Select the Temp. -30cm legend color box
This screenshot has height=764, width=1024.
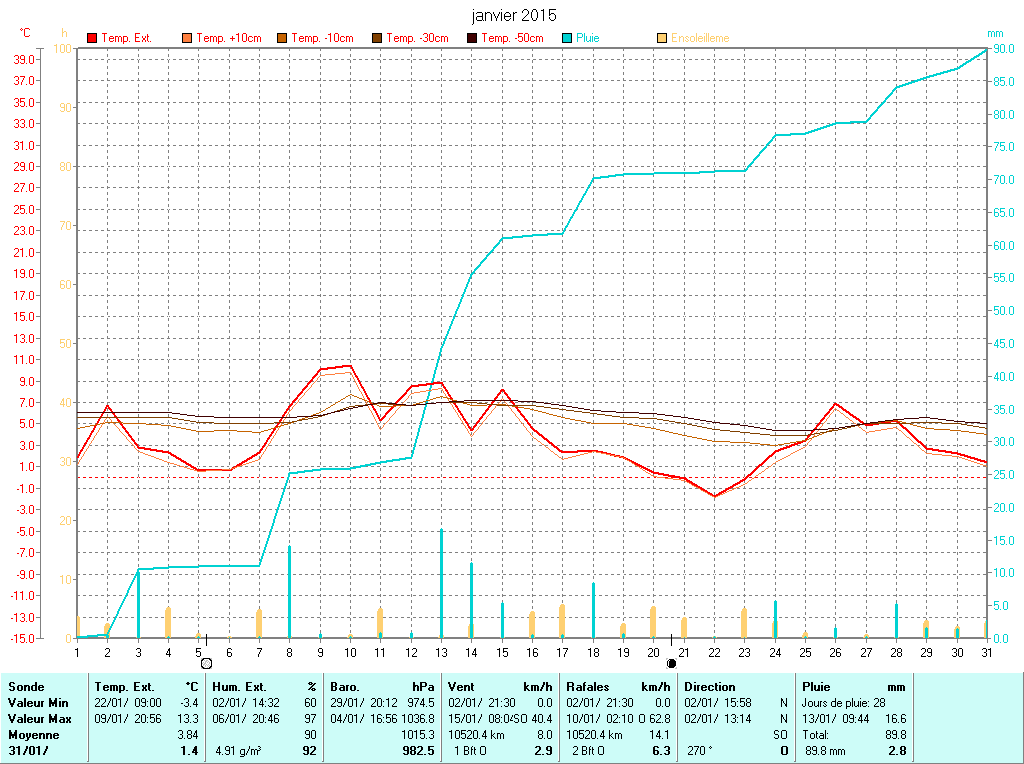click(377, 38)
